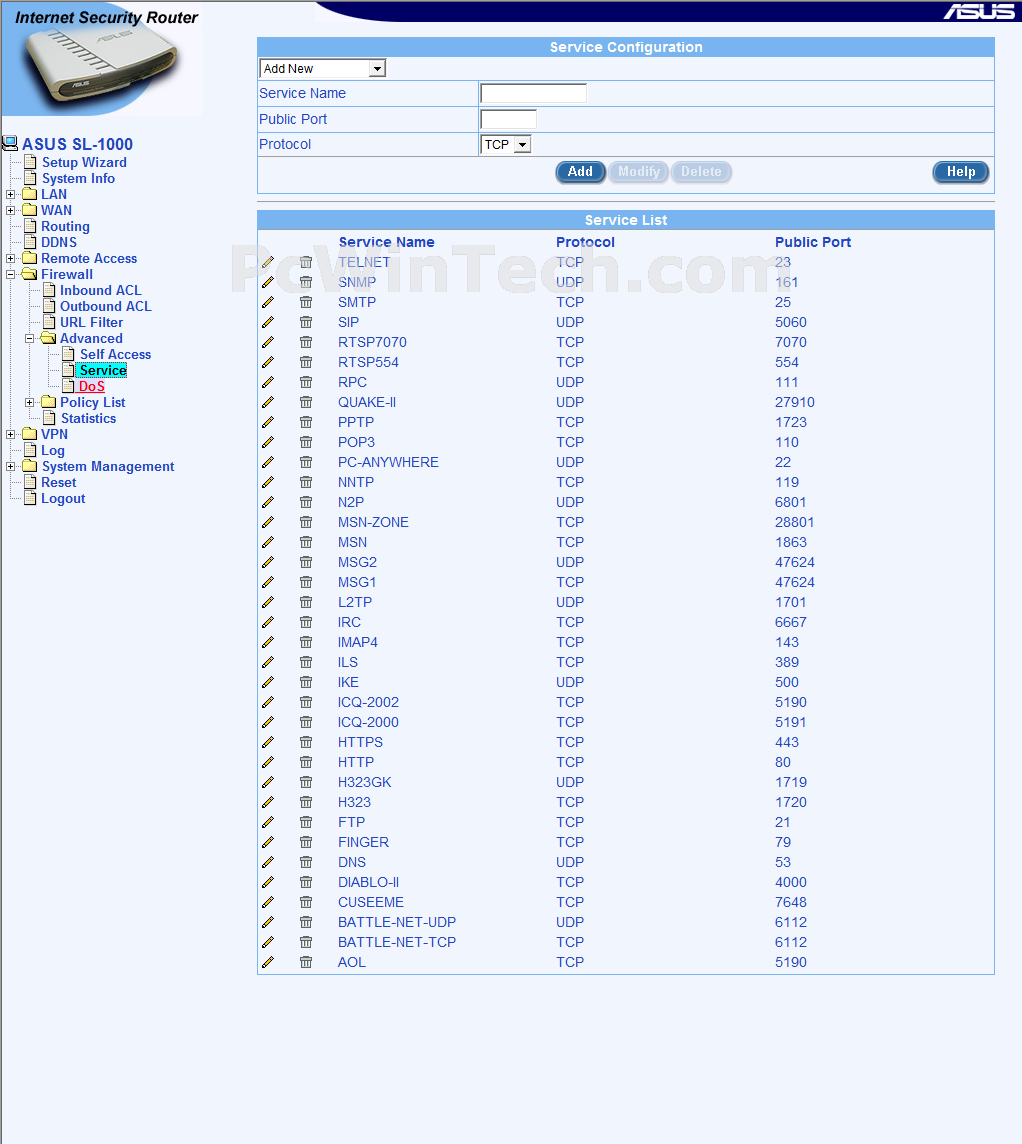Click trash icon beside RTSP554

pyautogui.click(x=306, y=362)
